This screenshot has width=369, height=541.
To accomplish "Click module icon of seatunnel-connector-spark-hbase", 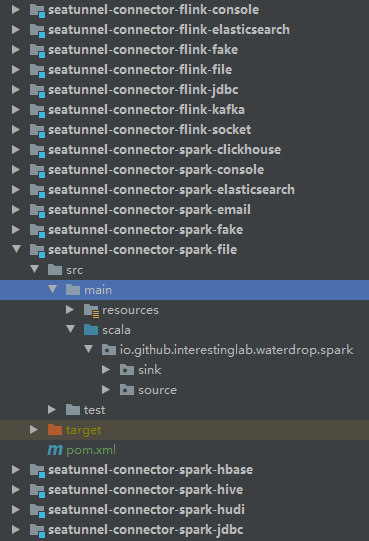I will pyautogui.click(x=37, y=470).
